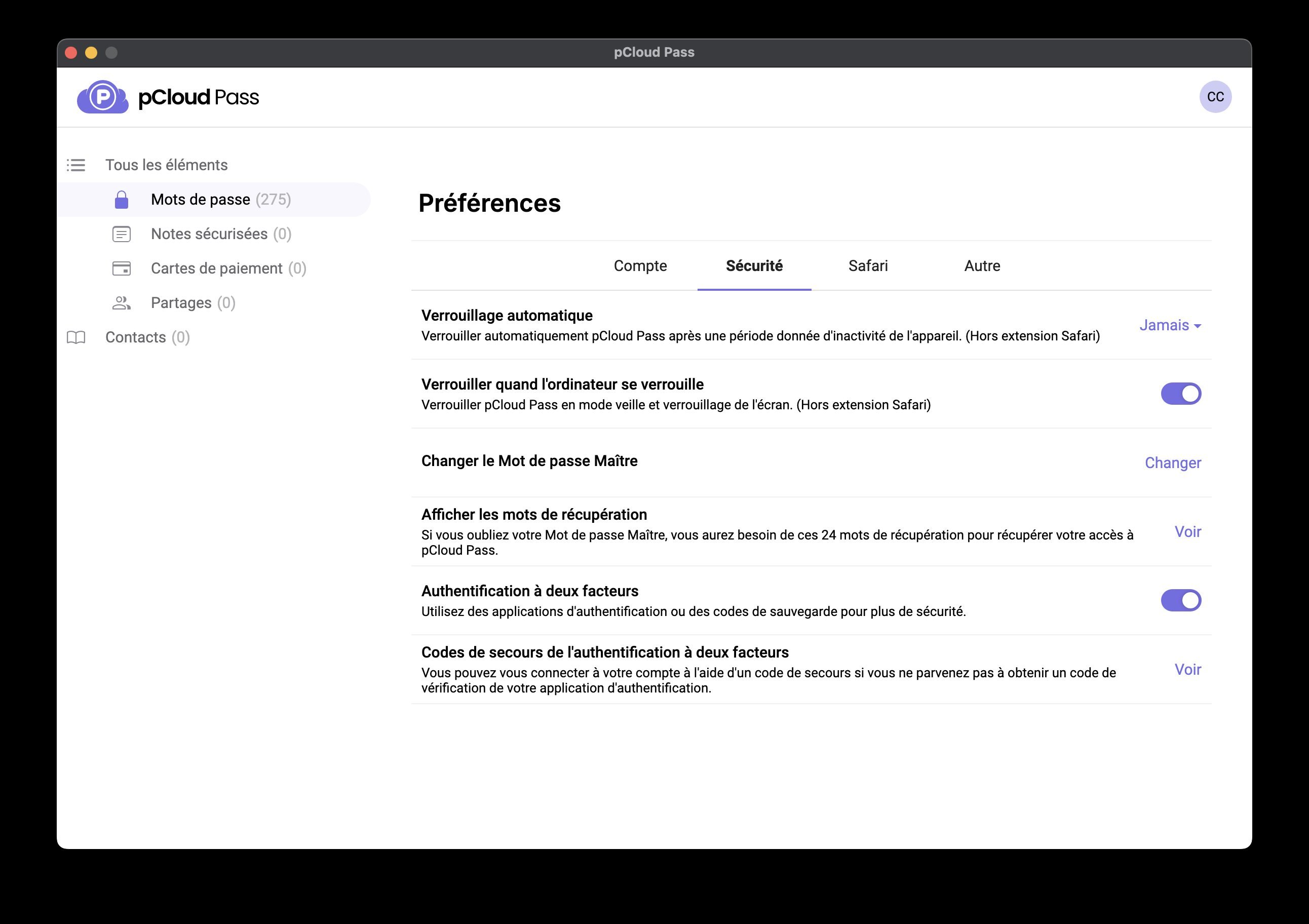The width and height of the screenshot is (1309, 924).
Task: Open Cartes de paiement (0) category
Action: 228,268
